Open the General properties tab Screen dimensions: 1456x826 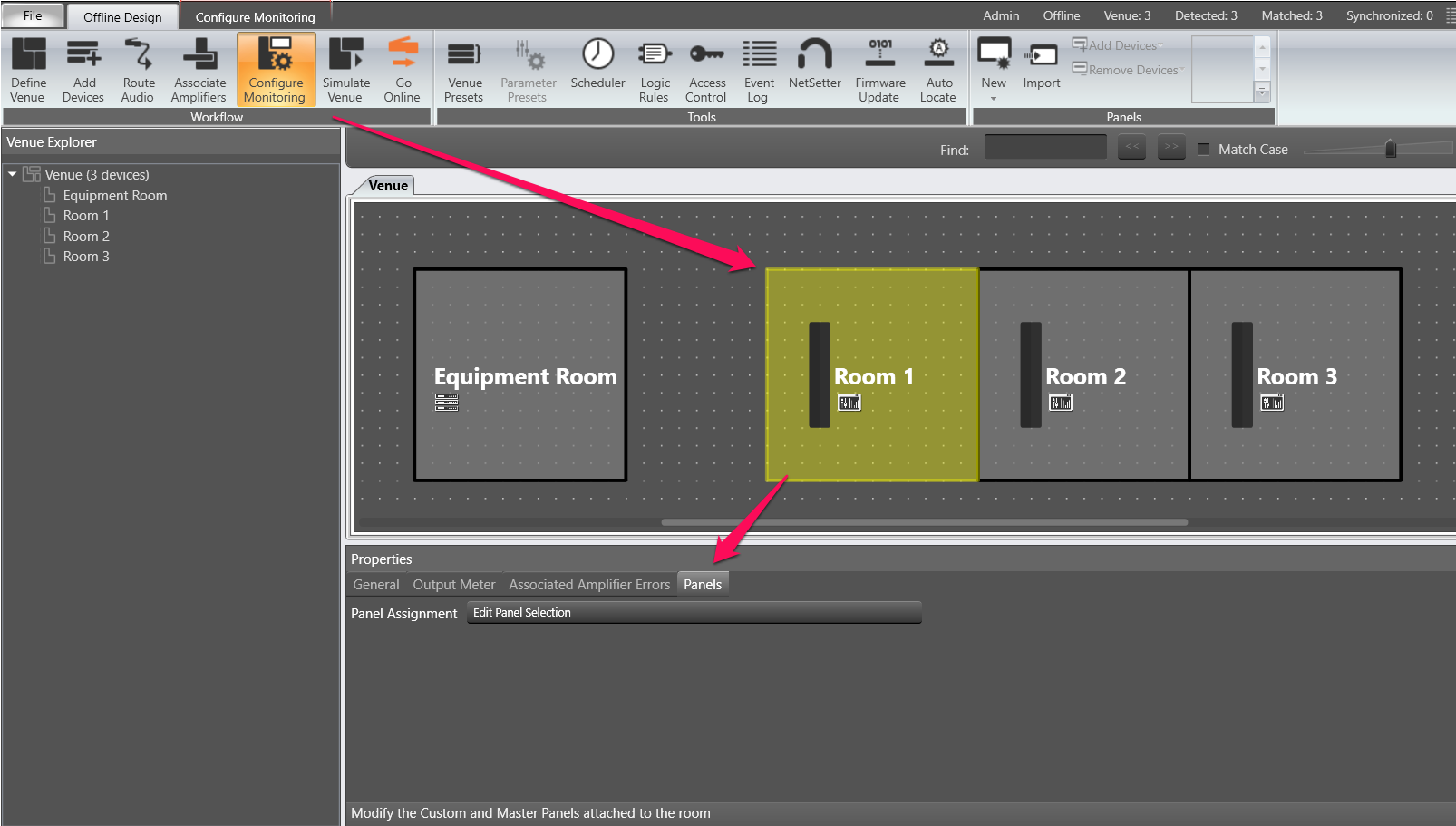[376, 585]
